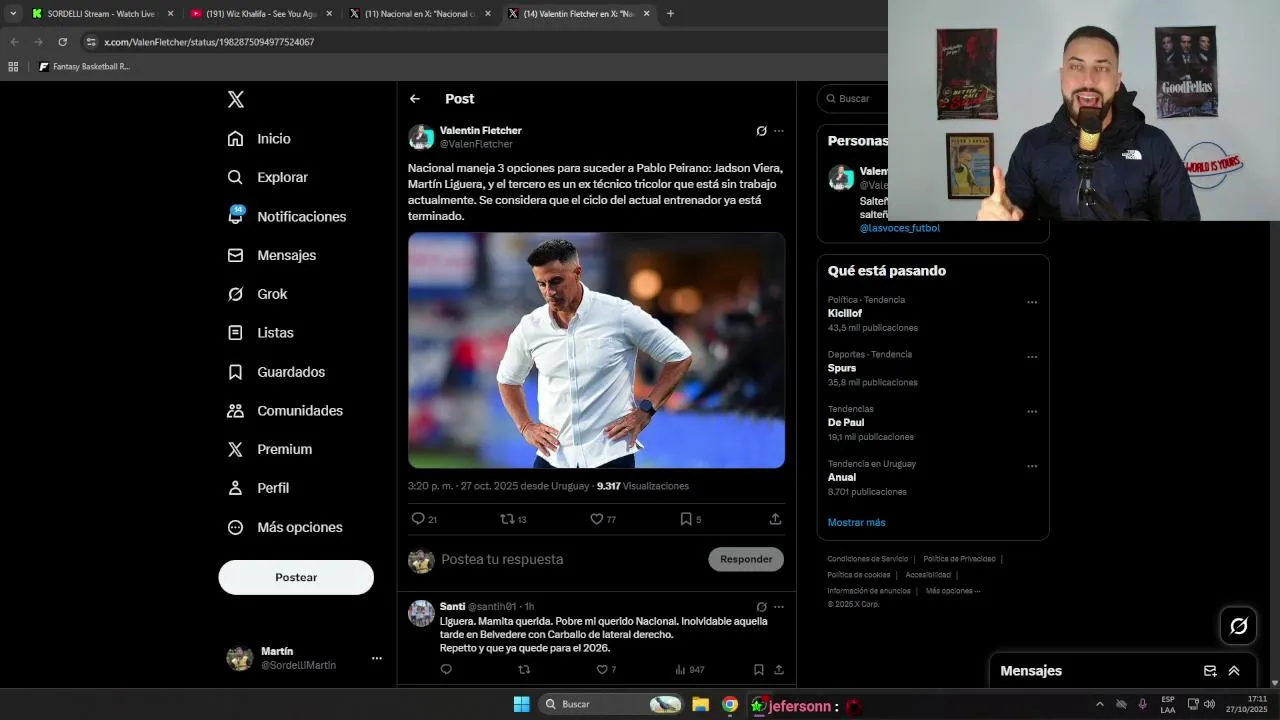This screenshot has height=720, width=1280.
Task: Open Listas in the sidebar
Action: (260, 333)
